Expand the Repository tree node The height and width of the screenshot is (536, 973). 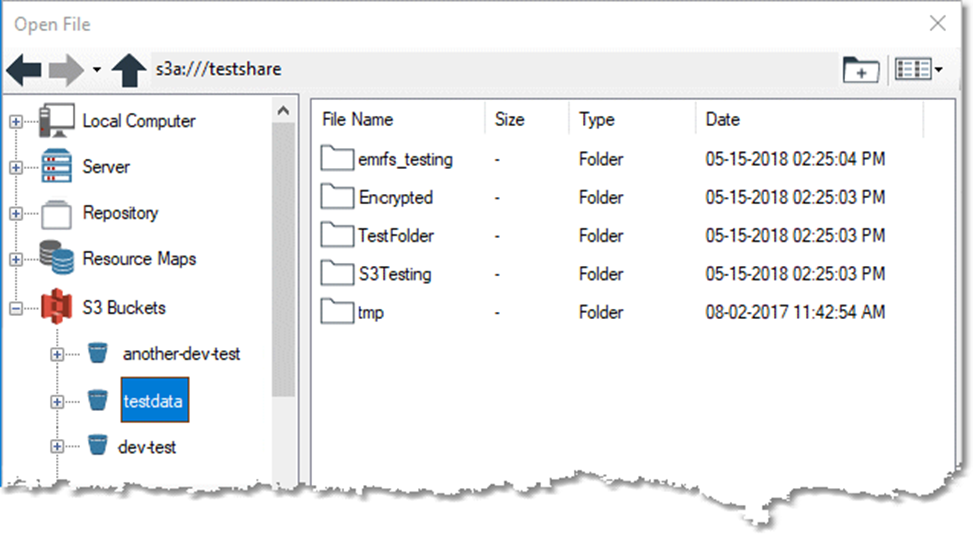pos(16,214)
